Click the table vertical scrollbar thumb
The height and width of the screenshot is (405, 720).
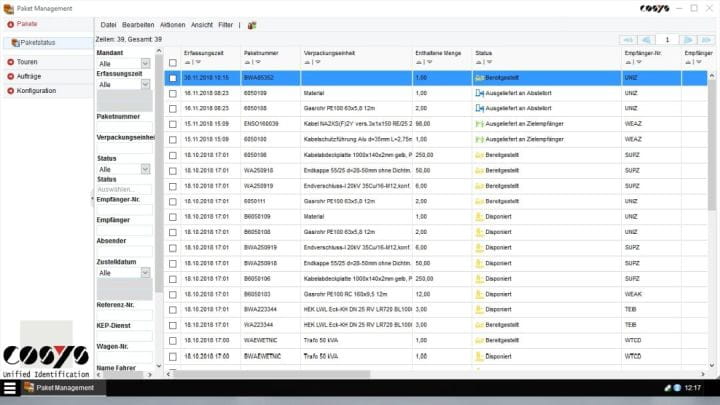[x=712, y=145]
